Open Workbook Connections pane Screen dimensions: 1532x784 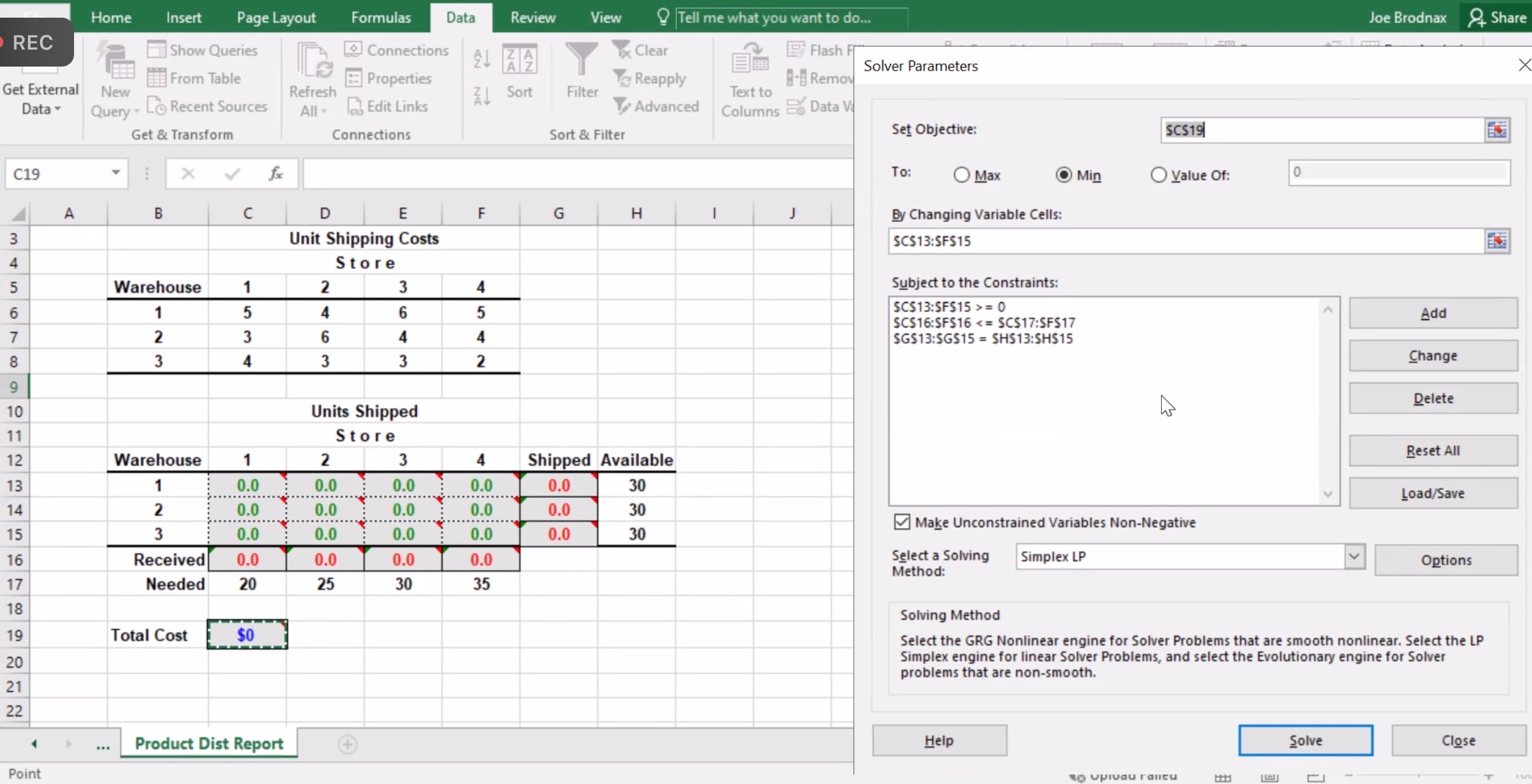(x=397, y=50)
